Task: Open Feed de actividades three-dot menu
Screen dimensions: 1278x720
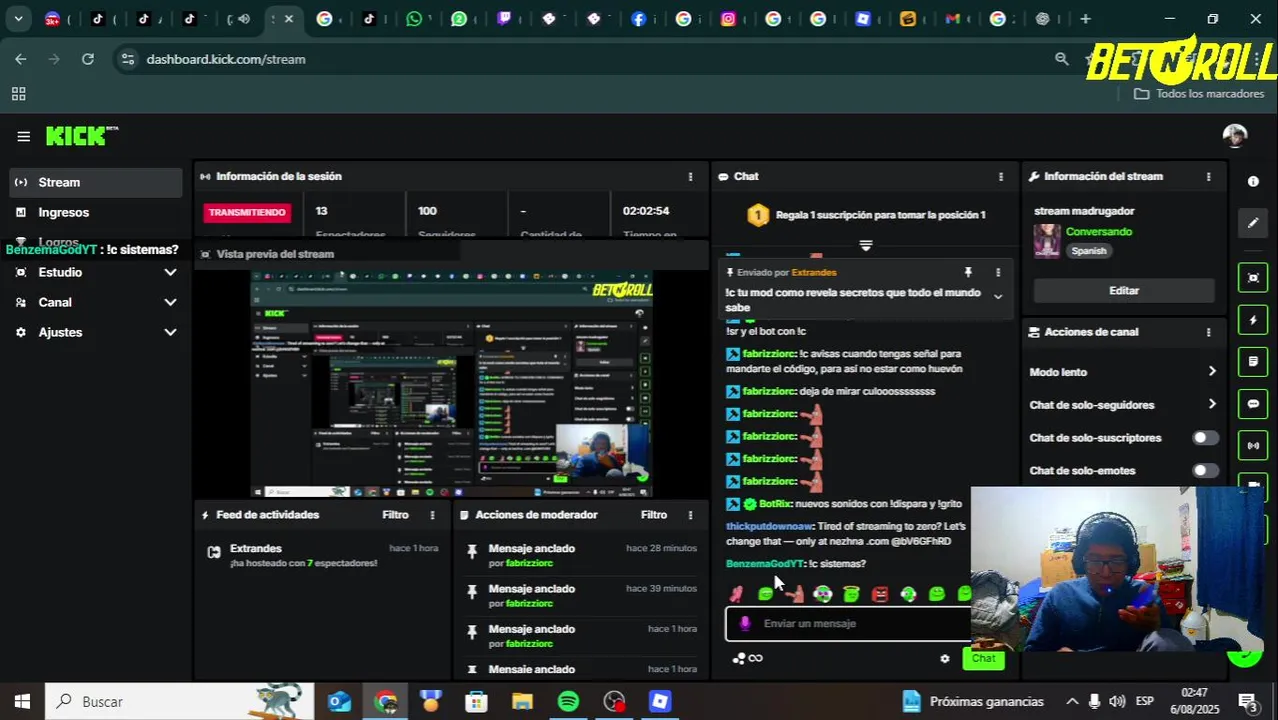Action: coord(432,515)
